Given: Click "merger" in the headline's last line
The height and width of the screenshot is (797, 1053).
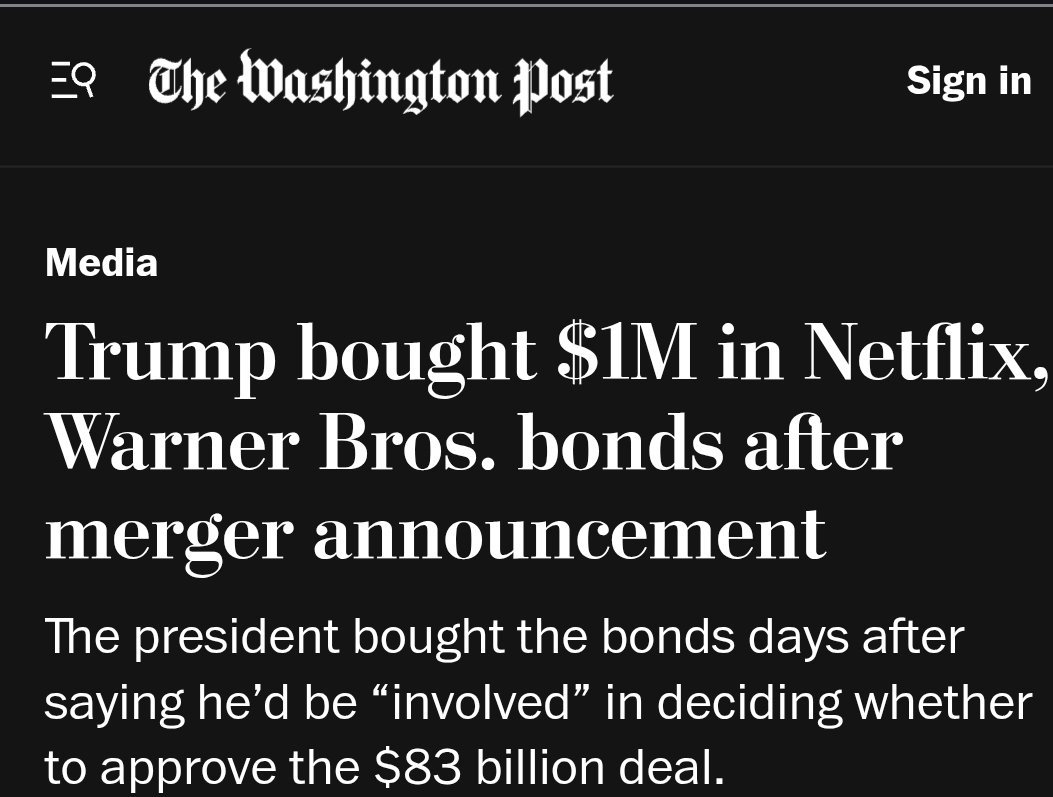Looking at the screenshot, I should click(169, 535).
